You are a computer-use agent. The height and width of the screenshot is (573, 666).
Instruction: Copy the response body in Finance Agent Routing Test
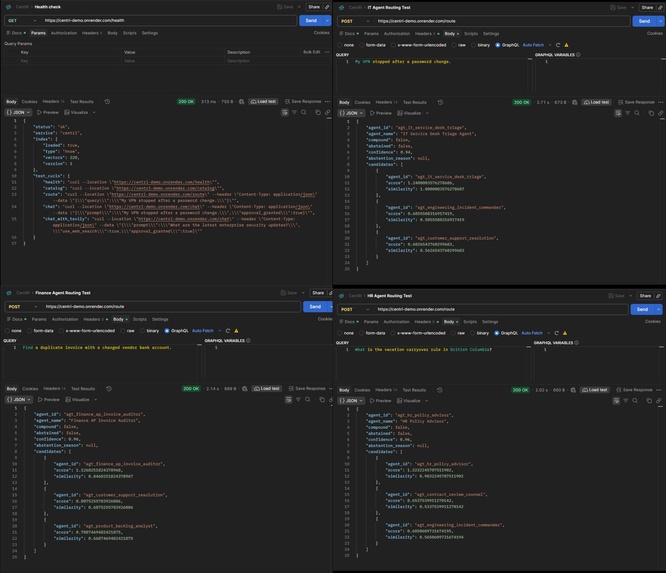[322, 400]
